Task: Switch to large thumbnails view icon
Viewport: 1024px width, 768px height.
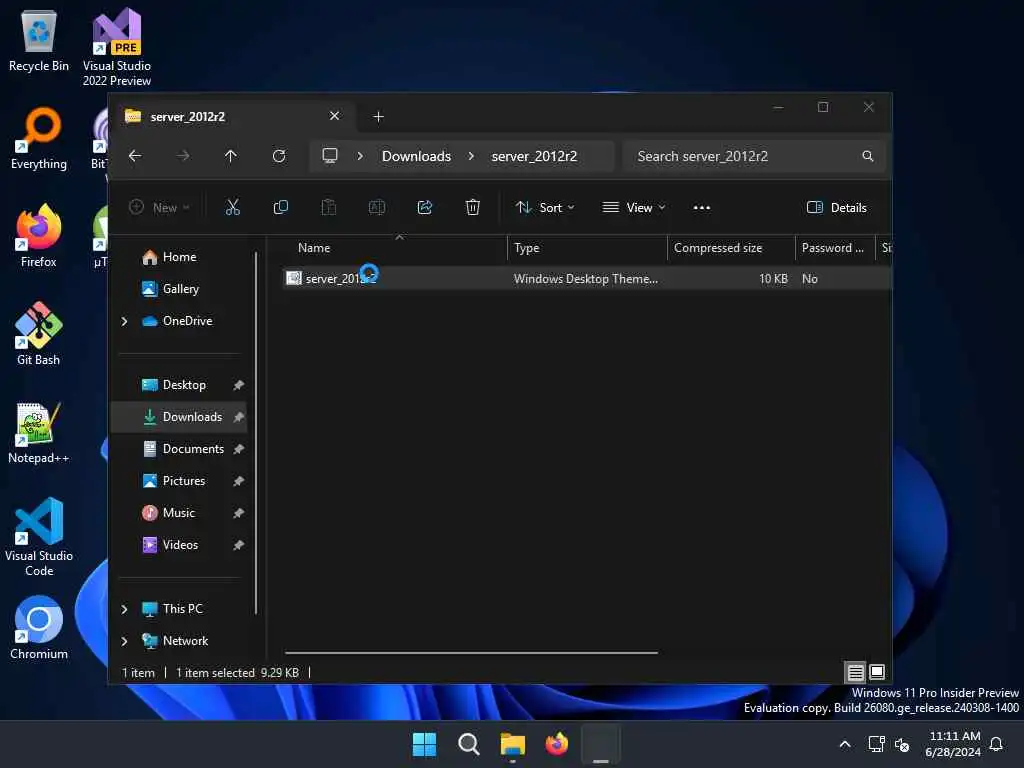Action: pos(877,672)
